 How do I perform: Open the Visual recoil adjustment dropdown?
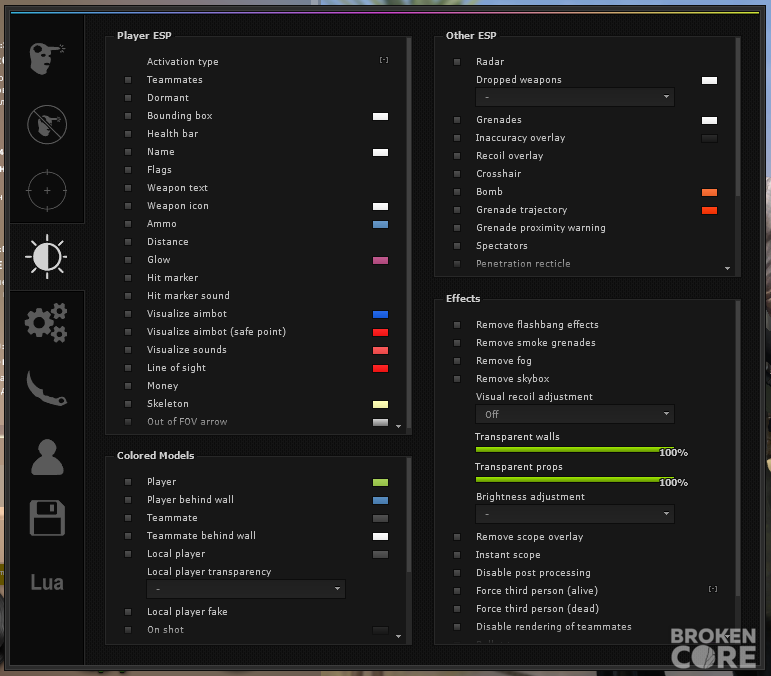574,414
